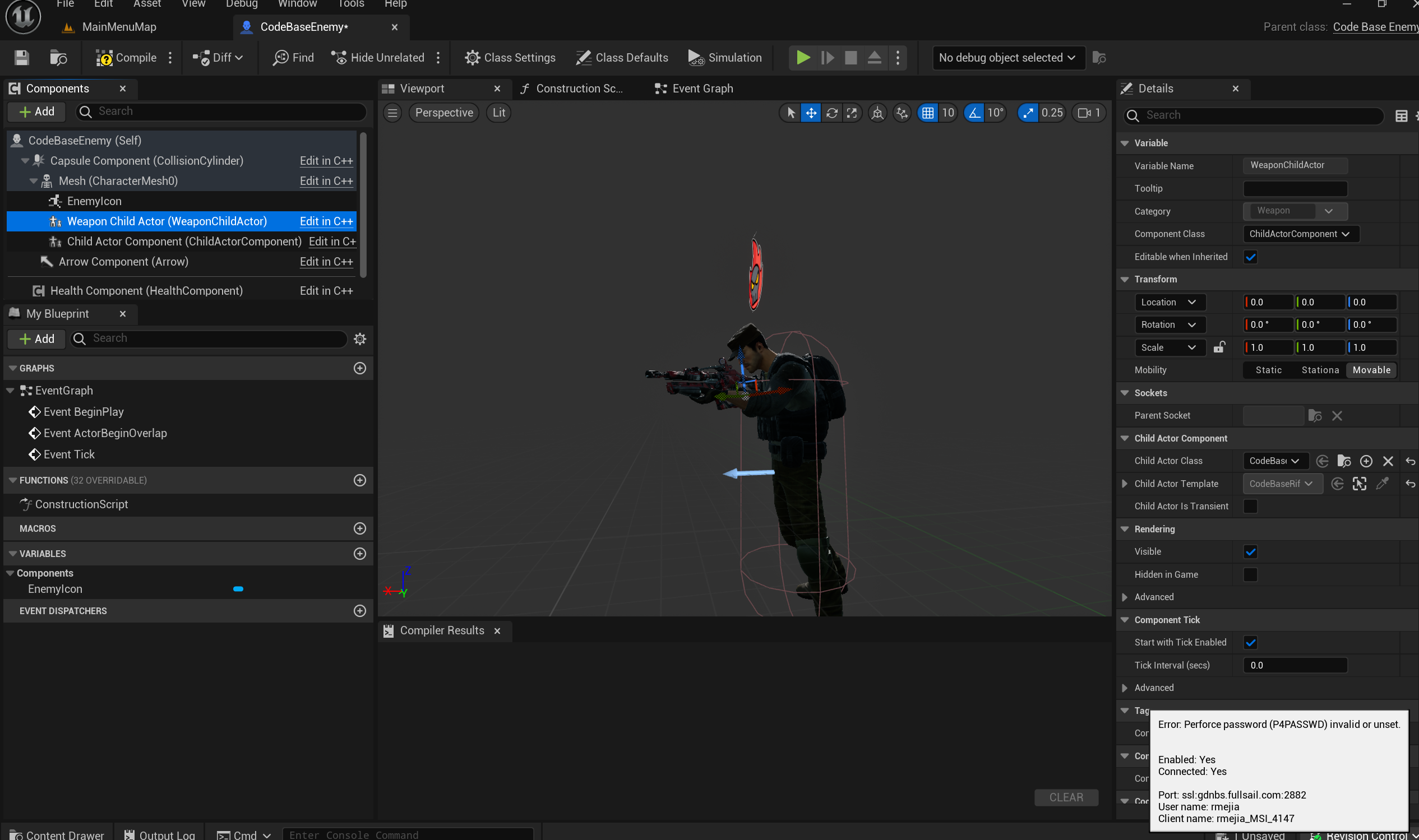This screenshot has height=840, width=1419.
Task: Open Event BeginPlay in My Blueprint
Action: point(83,412)
